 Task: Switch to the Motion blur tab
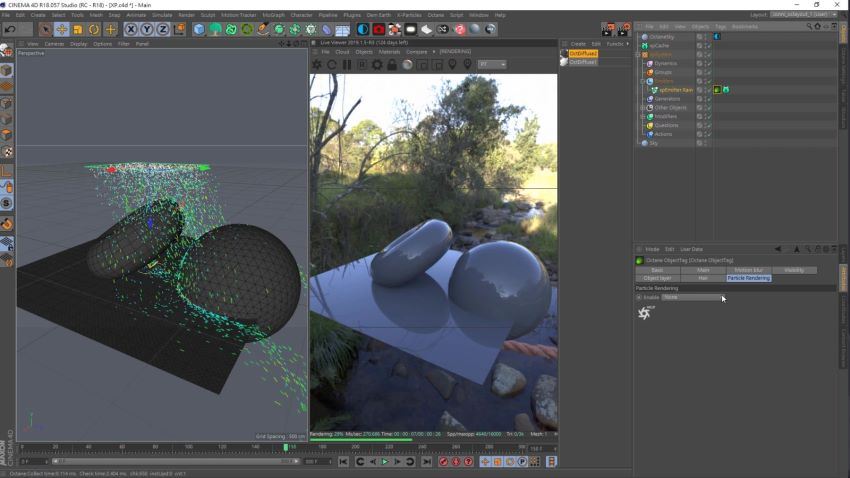click(x=748, y=270)
